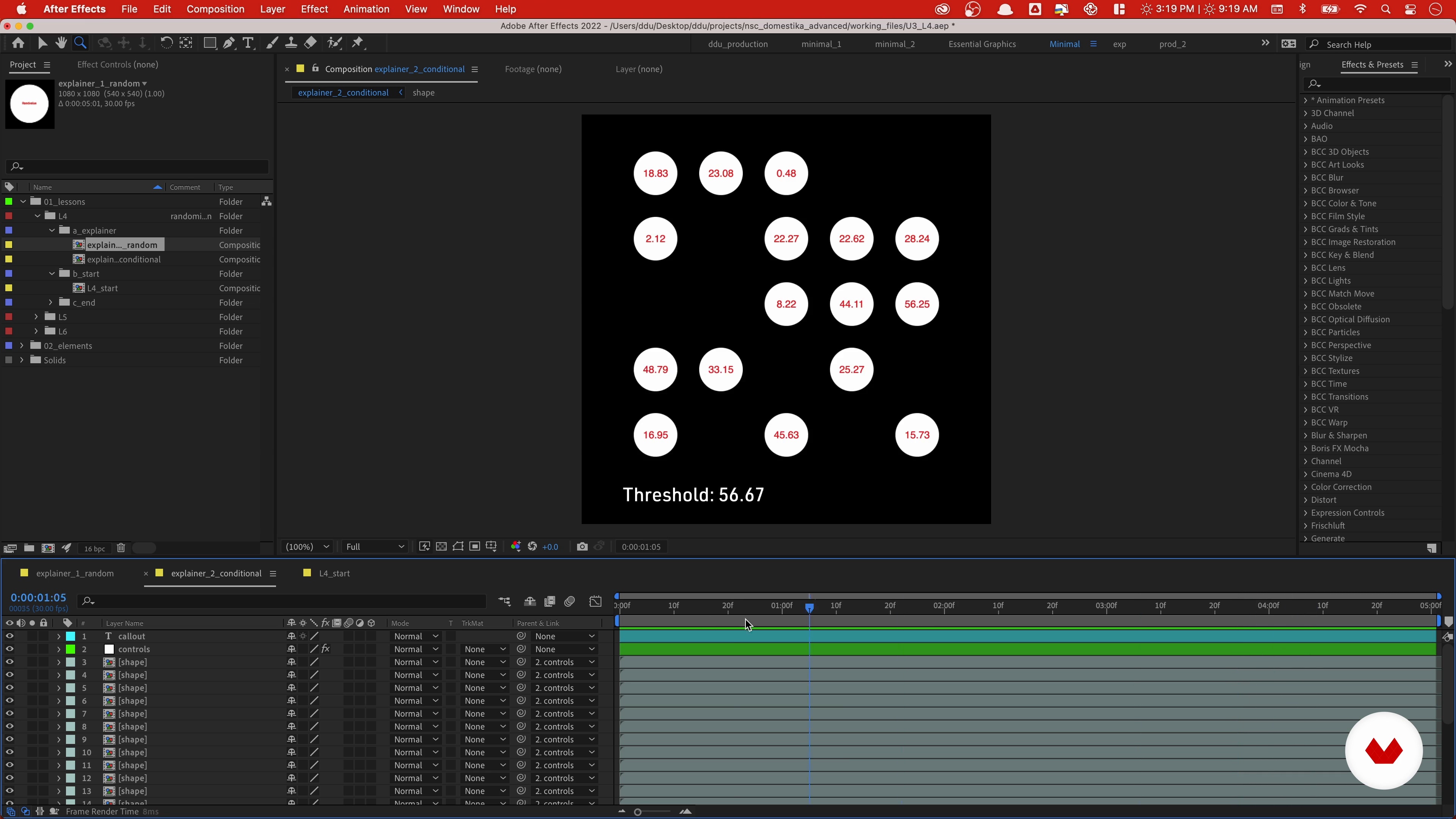Screen dimensions: 1456x819
Task: Open the Effect Controls panel tab
Action: pos(118,64)
